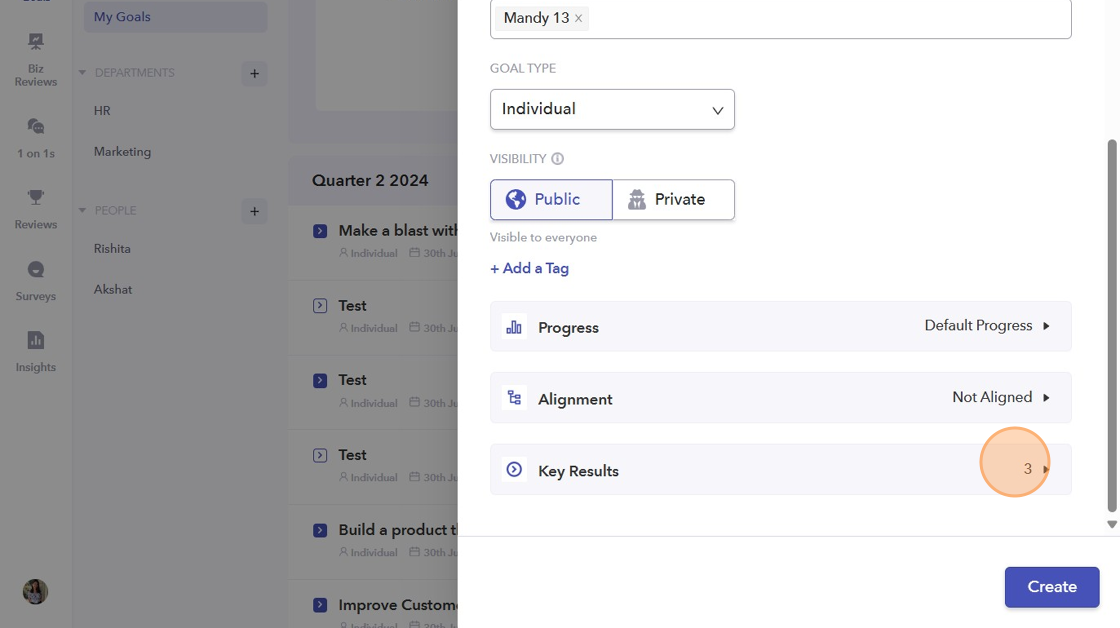Expand the Progress section

780,327
